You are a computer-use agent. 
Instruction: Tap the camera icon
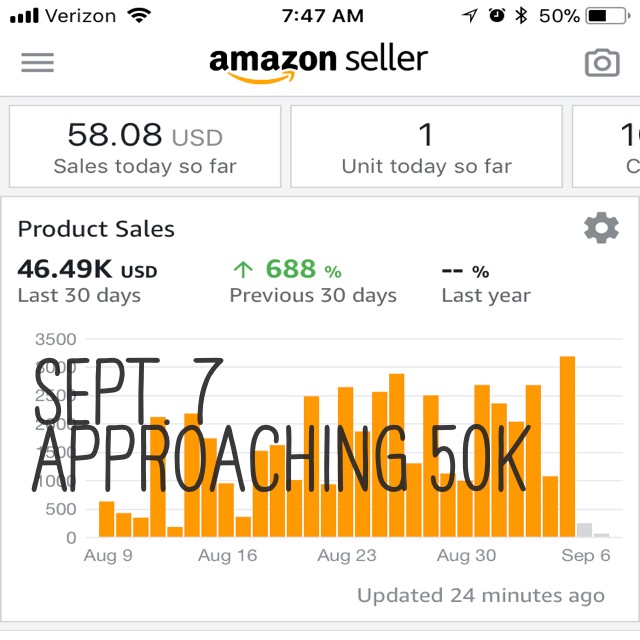pos(602,62)
